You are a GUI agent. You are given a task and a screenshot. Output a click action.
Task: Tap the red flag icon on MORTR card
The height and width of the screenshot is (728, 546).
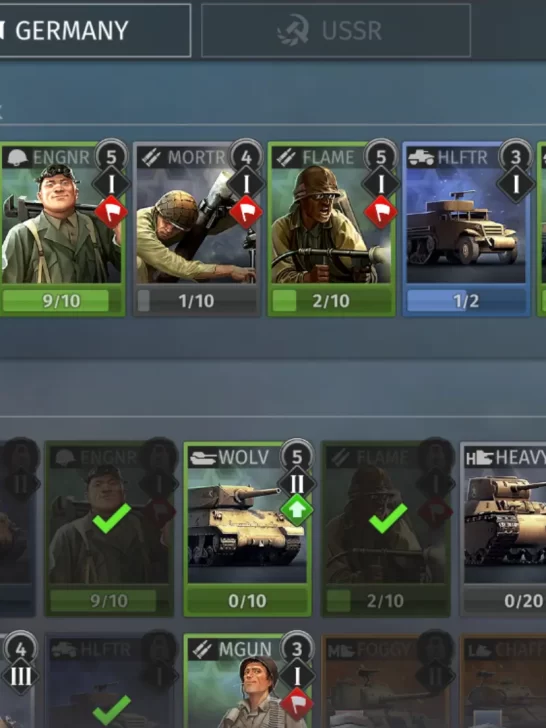246,212
